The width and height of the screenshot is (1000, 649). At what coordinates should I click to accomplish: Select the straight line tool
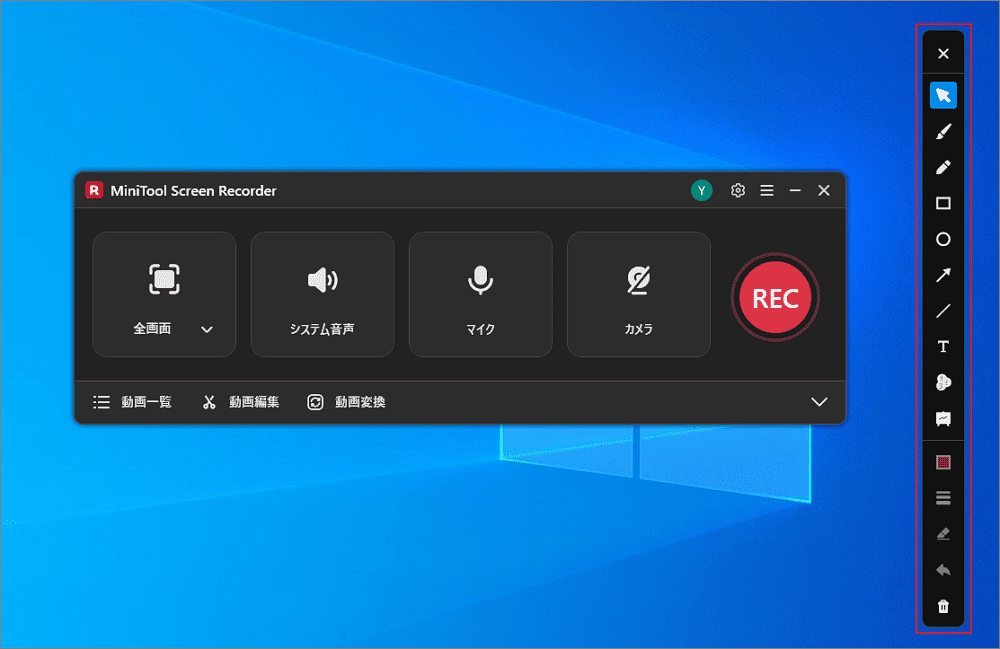point(943,311)
